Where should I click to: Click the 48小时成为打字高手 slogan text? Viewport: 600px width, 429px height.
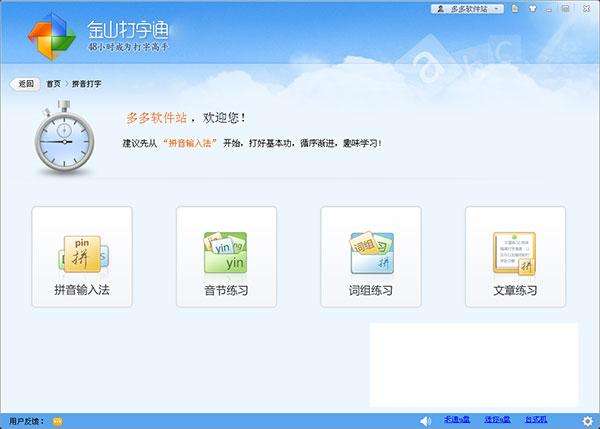128,47
